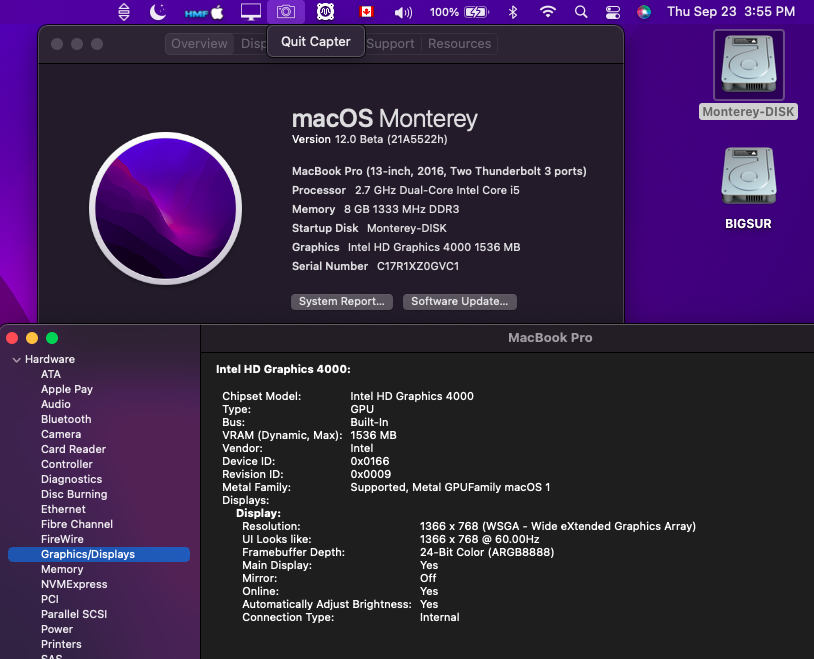Click Version 12.0 Beta text
The height and width of the screenshot is (659, 814).
point(370,139)
